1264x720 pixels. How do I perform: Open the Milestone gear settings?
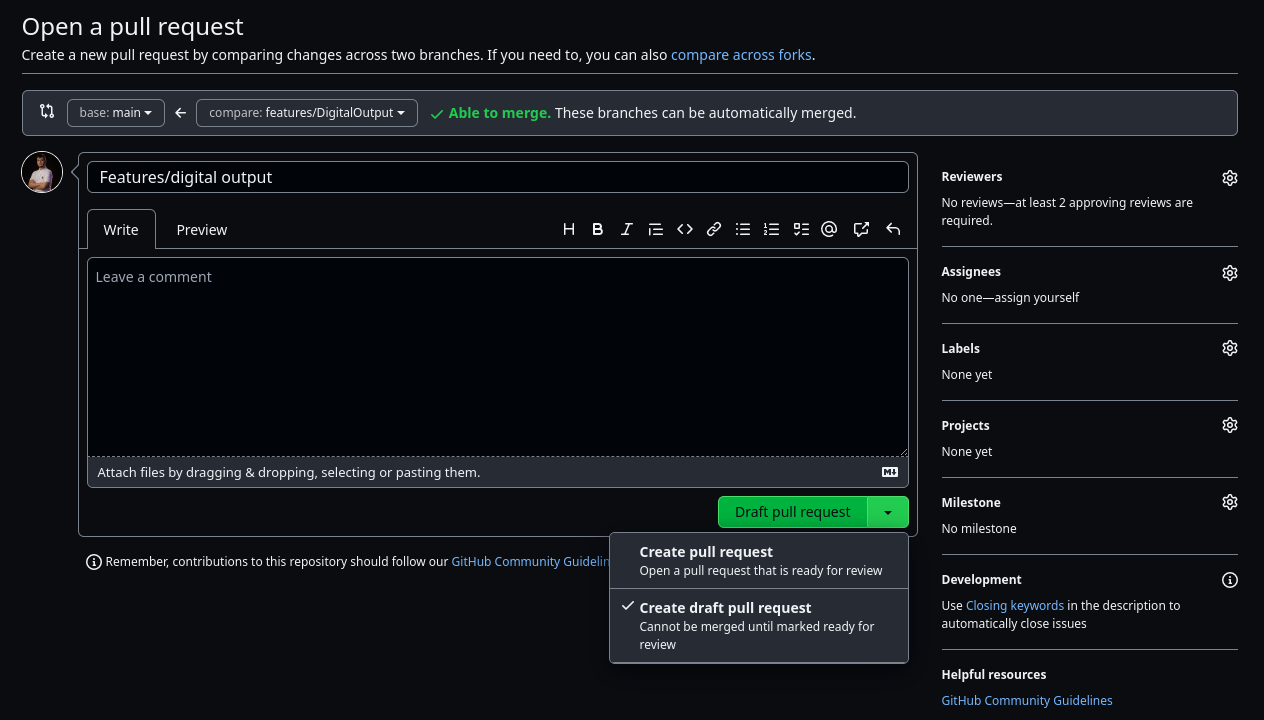click(x=1230, y=502)
